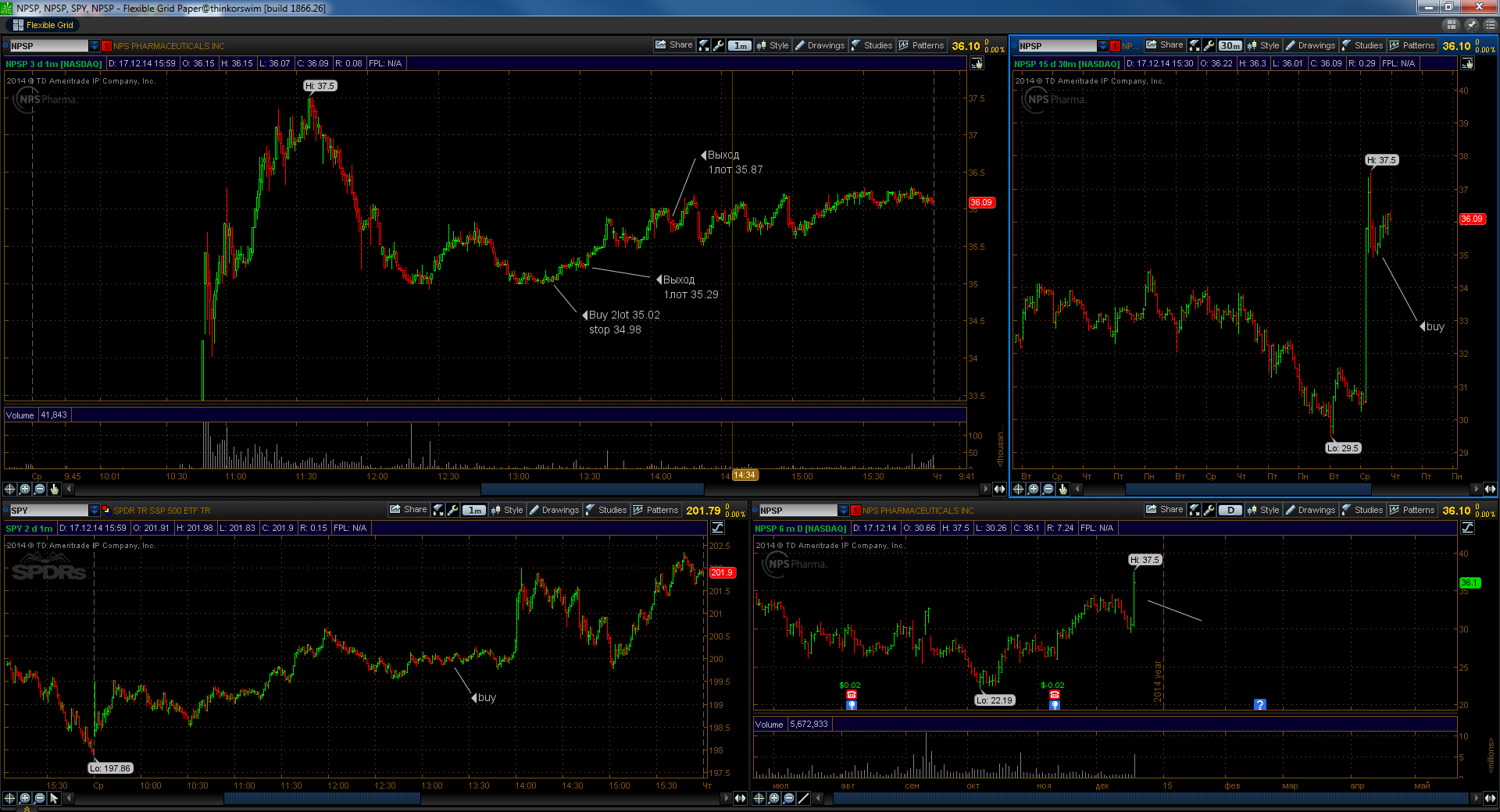Viewport: 1500px width, 812px height.
Task: Toggle the 1m timeframe button in SPY chart
Action: click(474, 510)
